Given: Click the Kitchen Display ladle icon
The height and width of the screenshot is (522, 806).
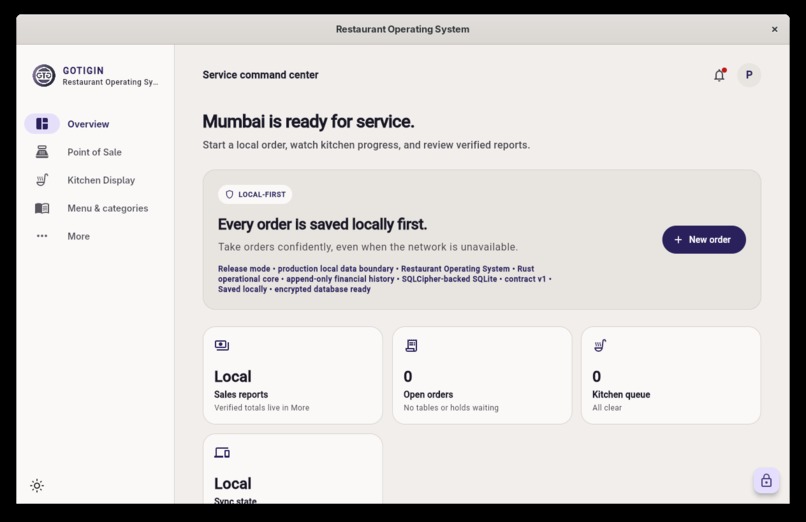Looking at the screenshot, I should click(x=42, y=180).
